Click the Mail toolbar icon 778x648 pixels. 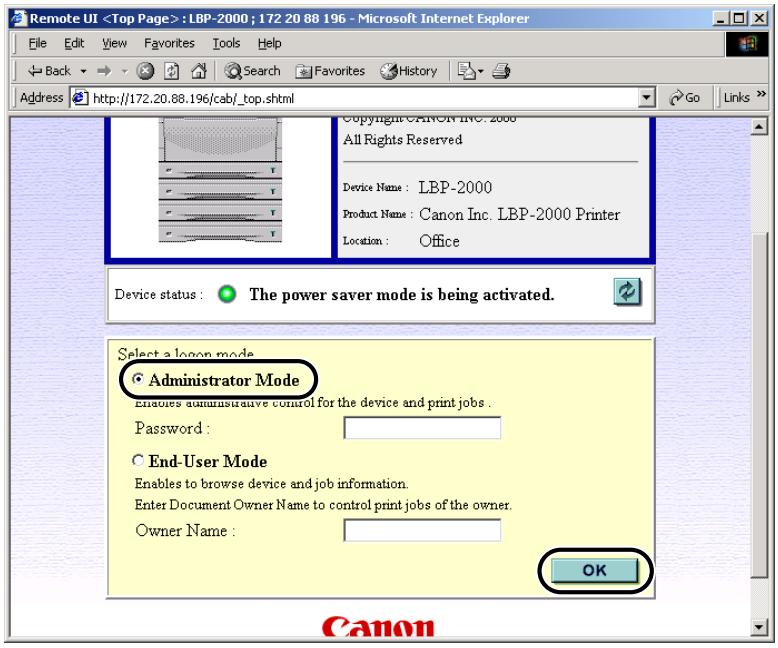(x=466, y=71)
